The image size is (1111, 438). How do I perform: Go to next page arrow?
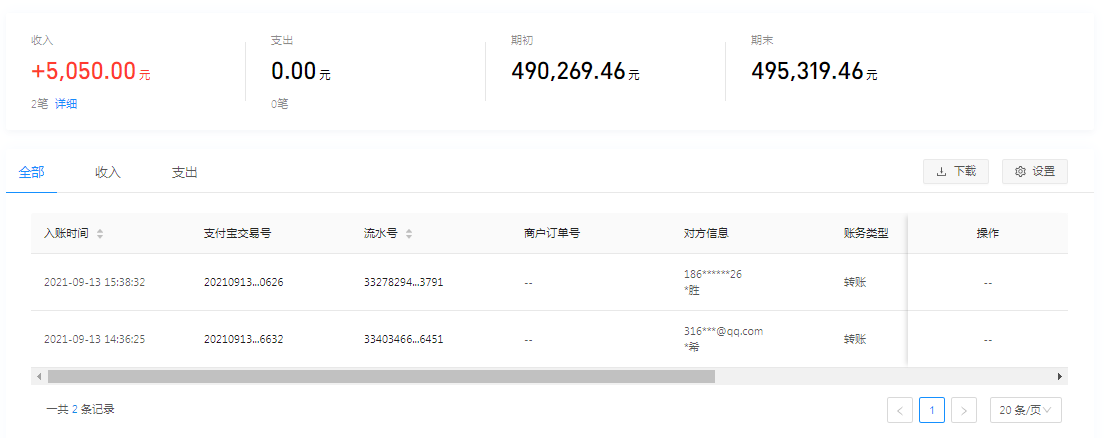[x=964, y=410]
